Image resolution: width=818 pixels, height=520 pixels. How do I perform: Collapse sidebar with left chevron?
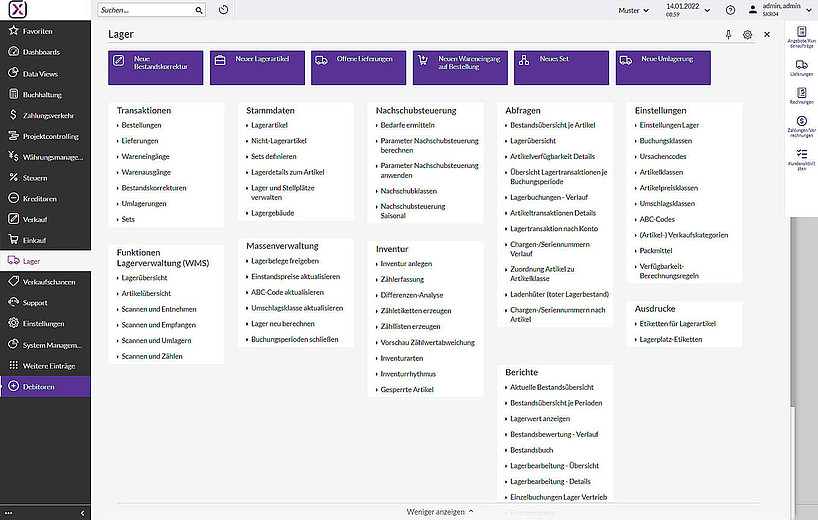pos(82,513)
